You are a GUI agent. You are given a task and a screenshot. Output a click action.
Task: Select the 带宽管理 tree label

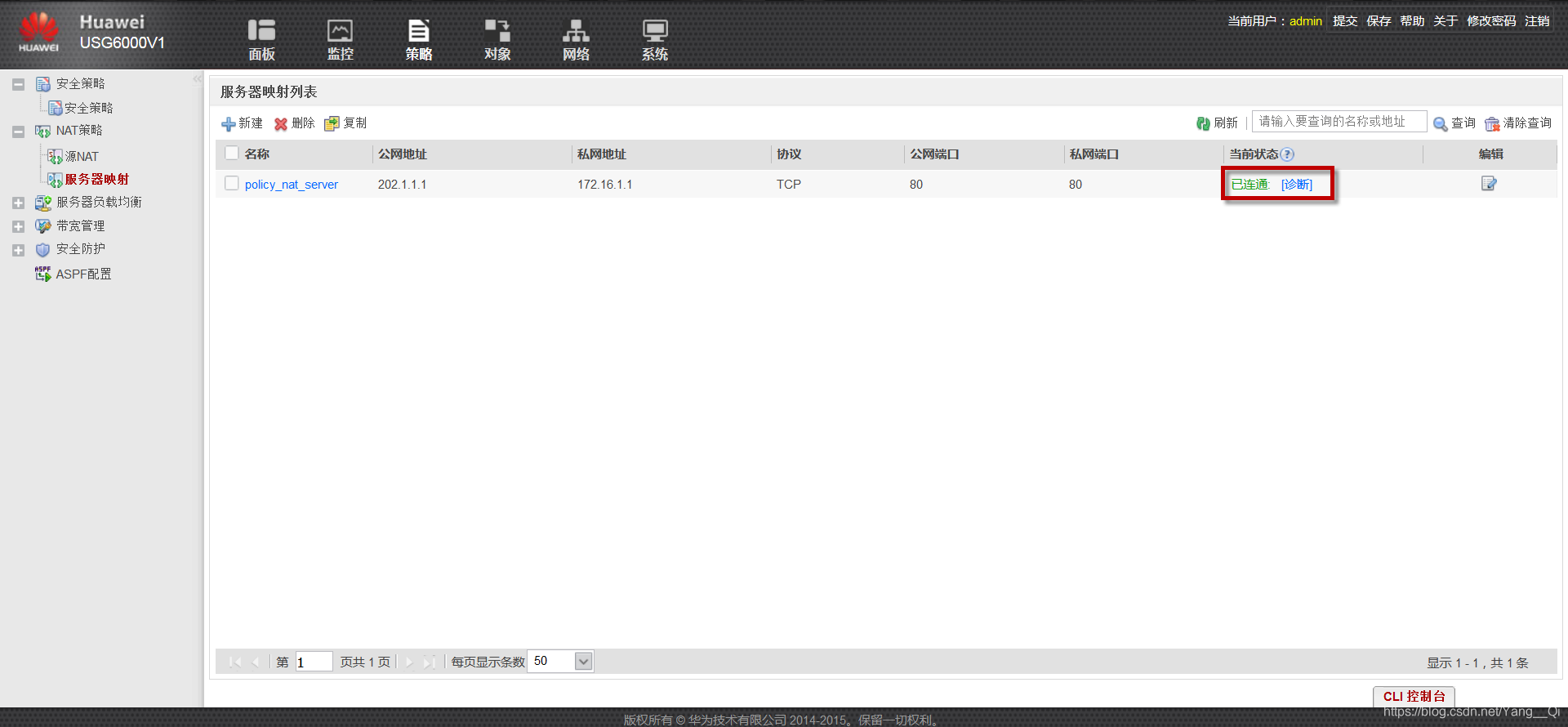point(80,225)
